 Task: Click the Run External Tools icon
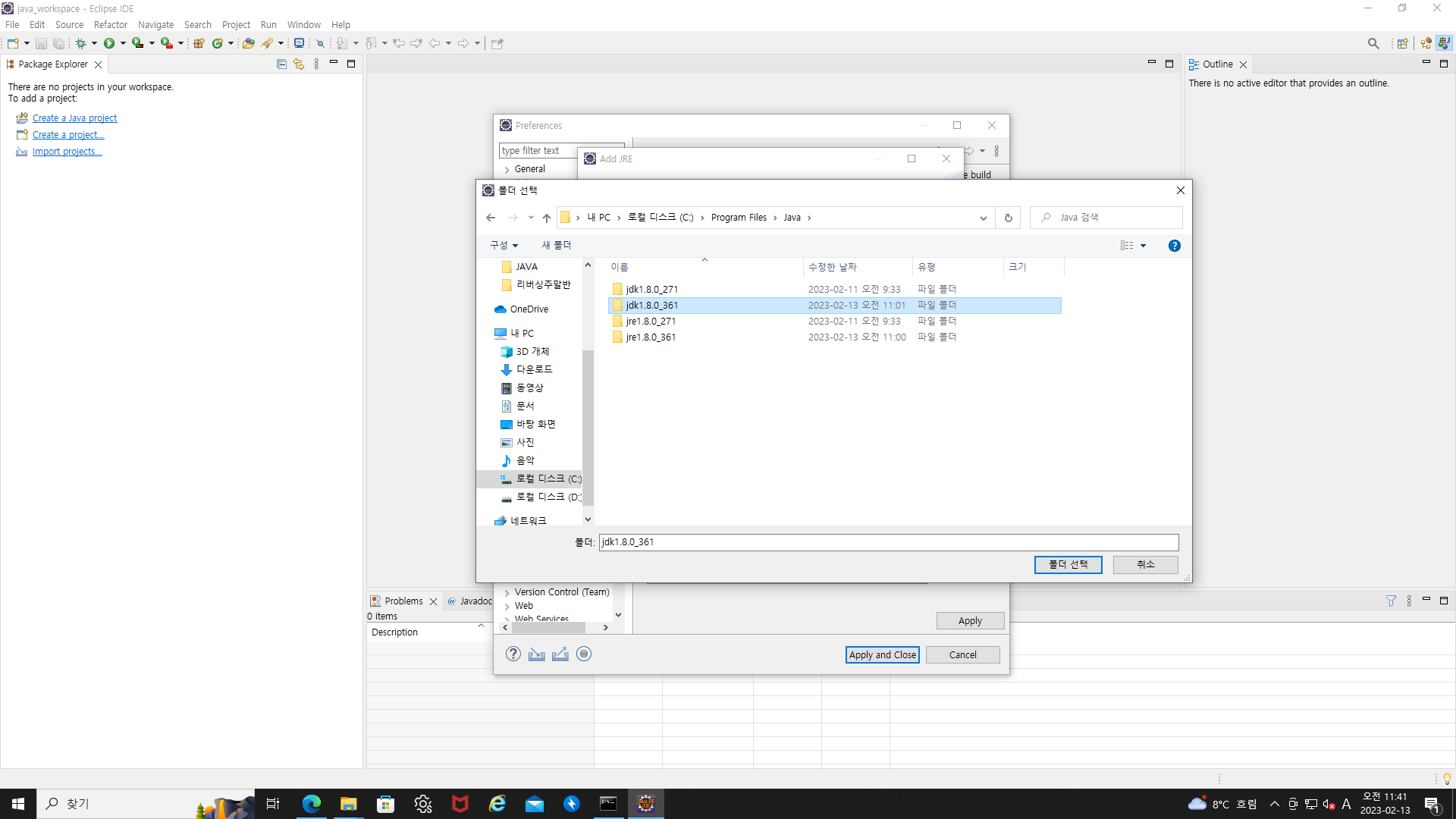click(166, 43)
